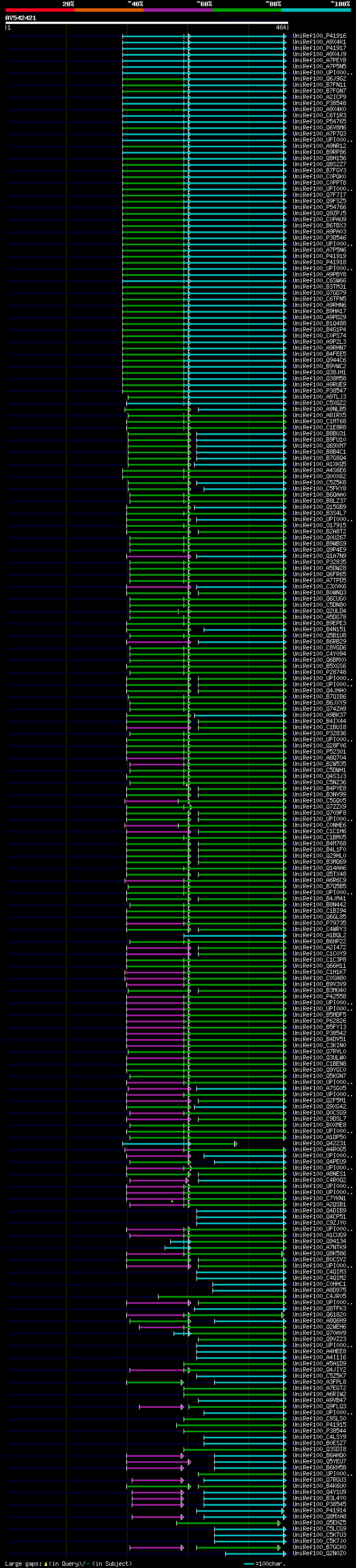Viewport: 356px width, 1568px height.
Task: Select the UniRef100_B7GCK0 entry
Action: pyautogui.click(x=319, y=1547)
